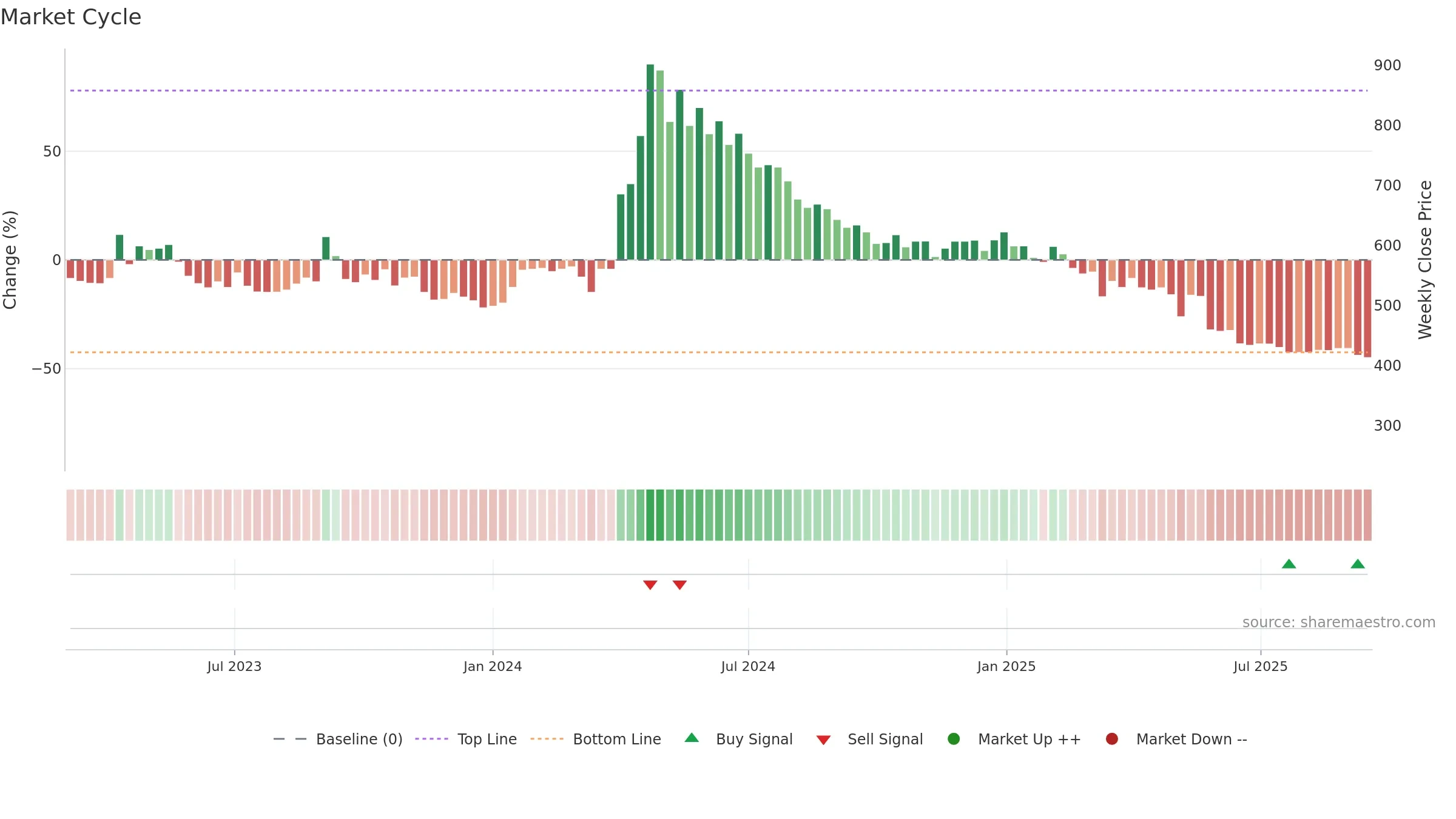
Task: Click the orange dotted Bottom Line on chart
Action: point(719,352)
